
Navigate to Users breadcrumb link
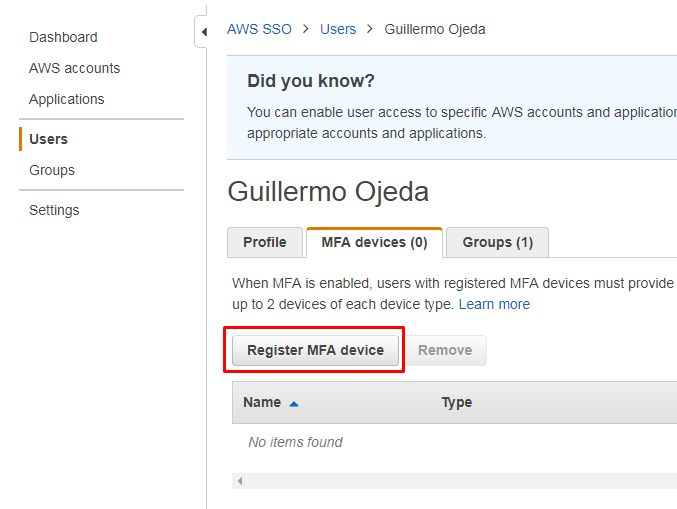click(338, 29)
